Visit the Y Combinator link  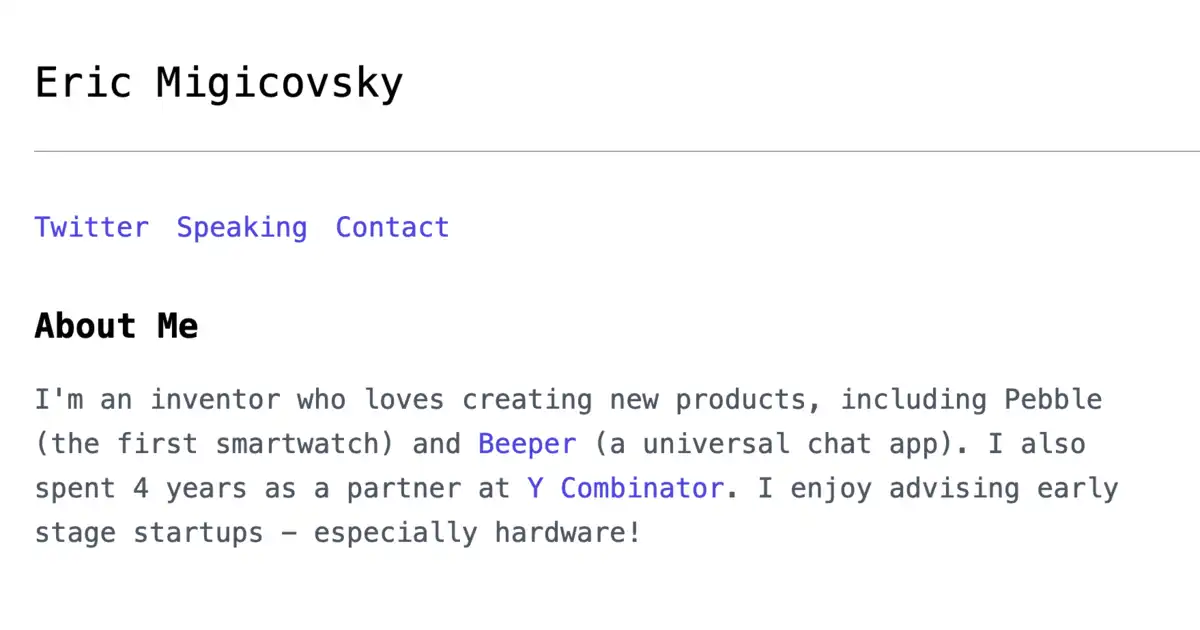625,488
